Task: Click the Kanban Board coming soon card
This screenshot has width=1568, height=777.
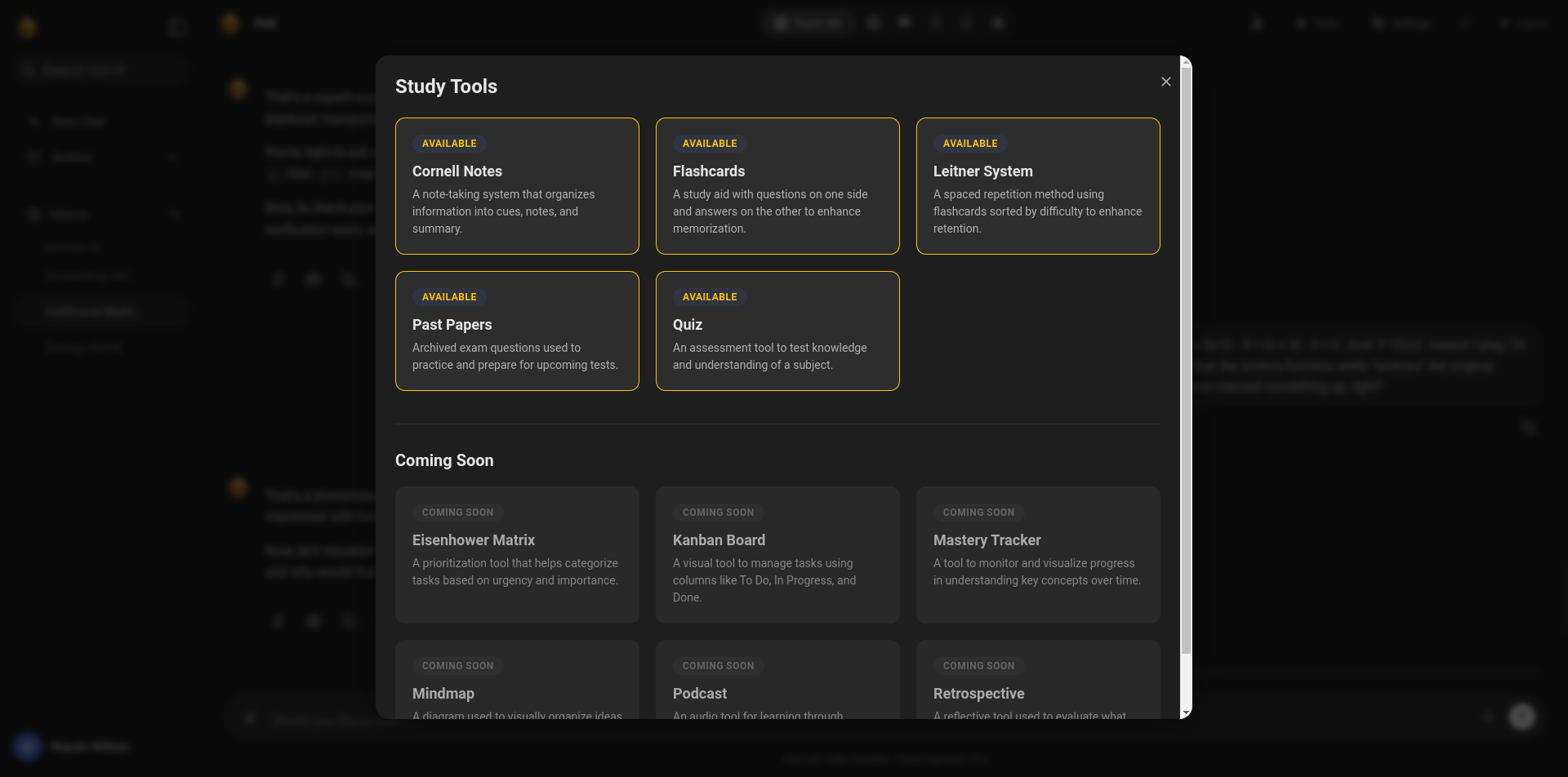Action: [x=777, y=555]
